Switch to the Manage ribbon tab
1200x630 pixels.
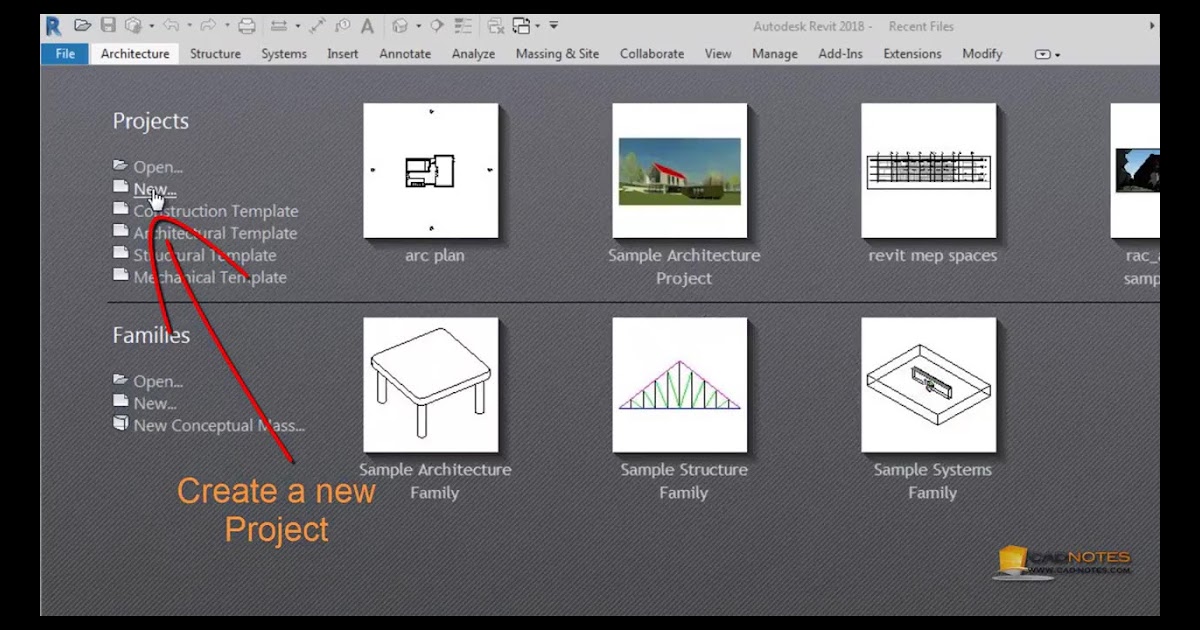[775, 54]
